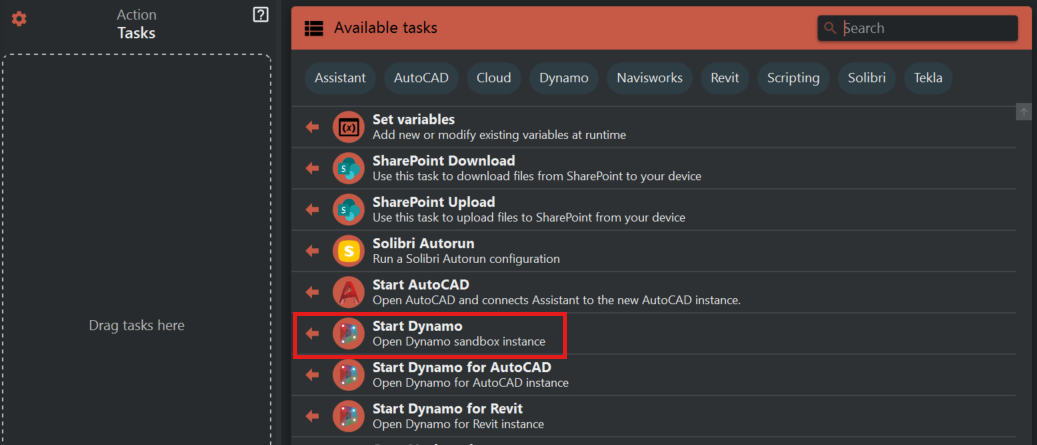Click Start AutoCAD description text
Screen dimensions: 1037x445
(556, 300)
